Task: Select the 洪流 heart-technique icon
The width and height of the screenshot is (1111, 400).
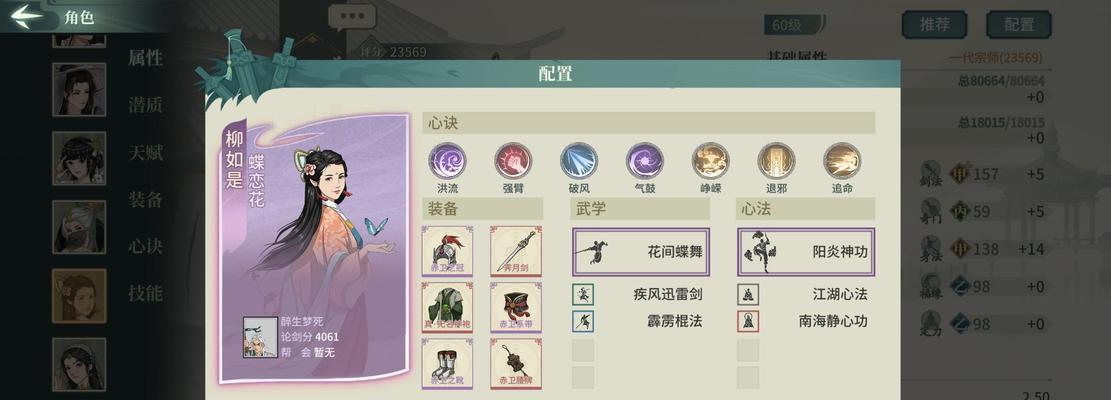Action: coord(447,161)
